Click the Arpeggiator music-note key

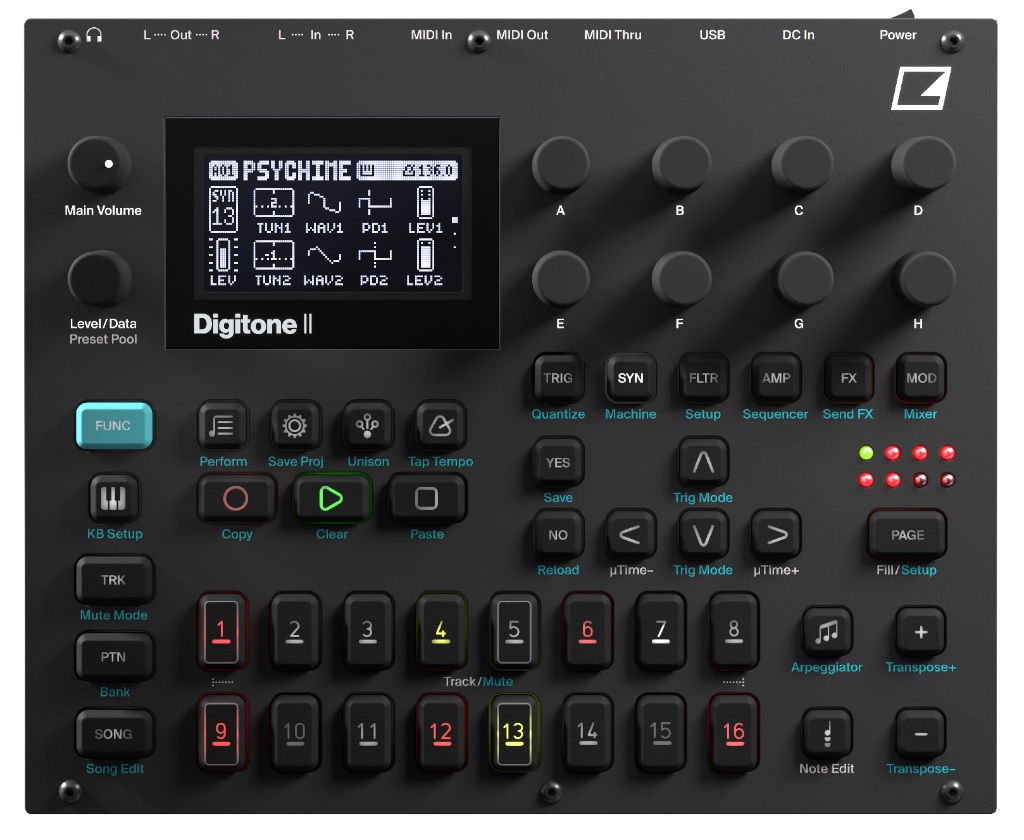[x=827, y=632]
